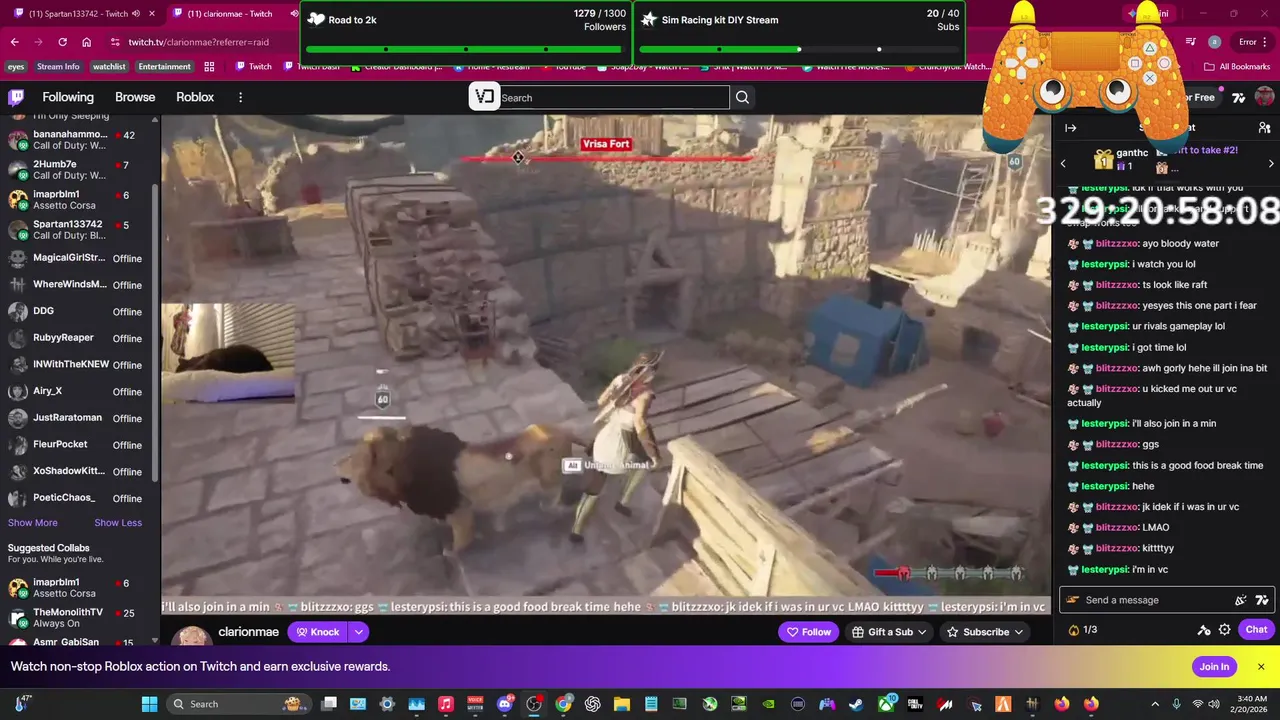The width and height of the screenshot is (1280, 720).
Task: Open Knock options dropdown arrow
Action: (x=358, y=632)
